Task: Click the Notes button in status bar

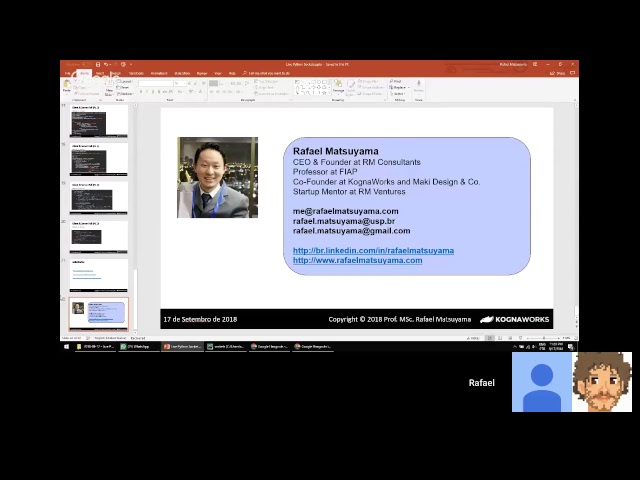Action: pos(472,338)
